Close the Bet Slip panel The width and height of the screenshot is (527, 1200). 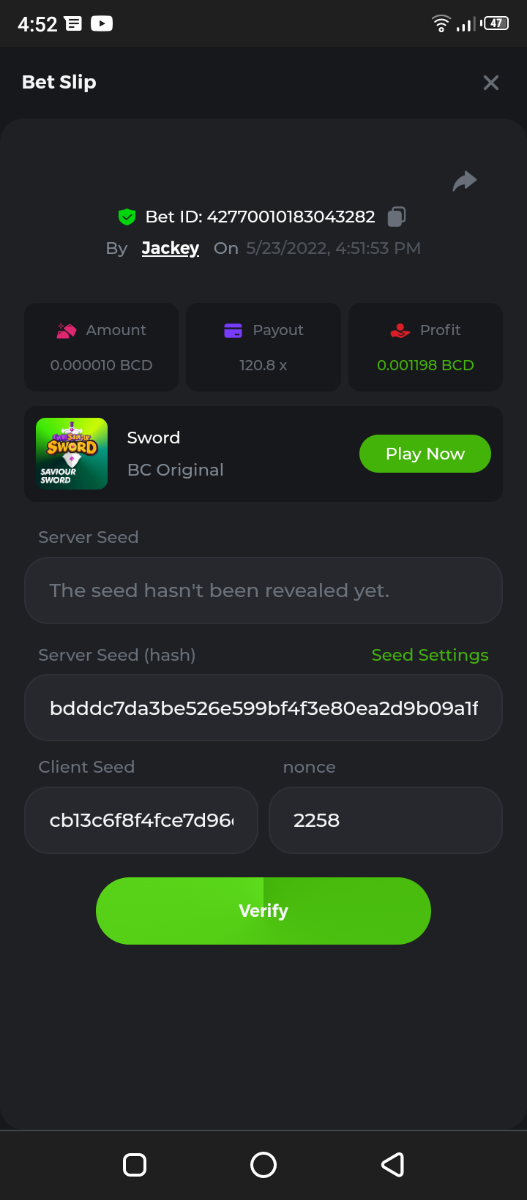pyautogui.click(x=491, y=83)
